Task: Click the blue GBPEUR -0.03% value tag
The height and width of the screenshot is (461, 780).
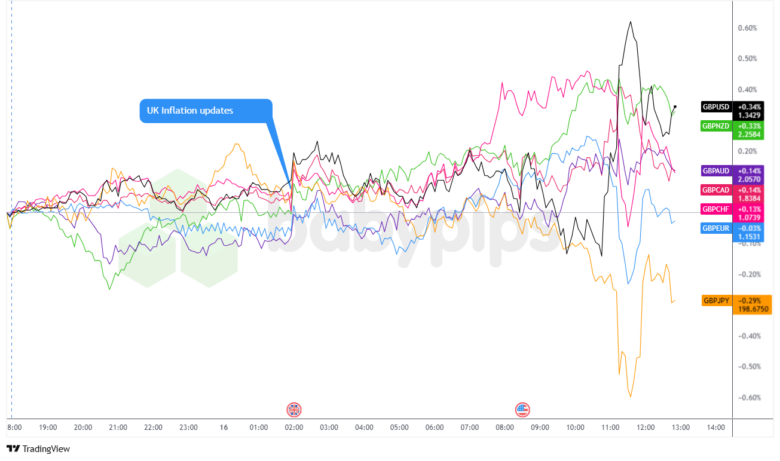Action: pos(750,232)
